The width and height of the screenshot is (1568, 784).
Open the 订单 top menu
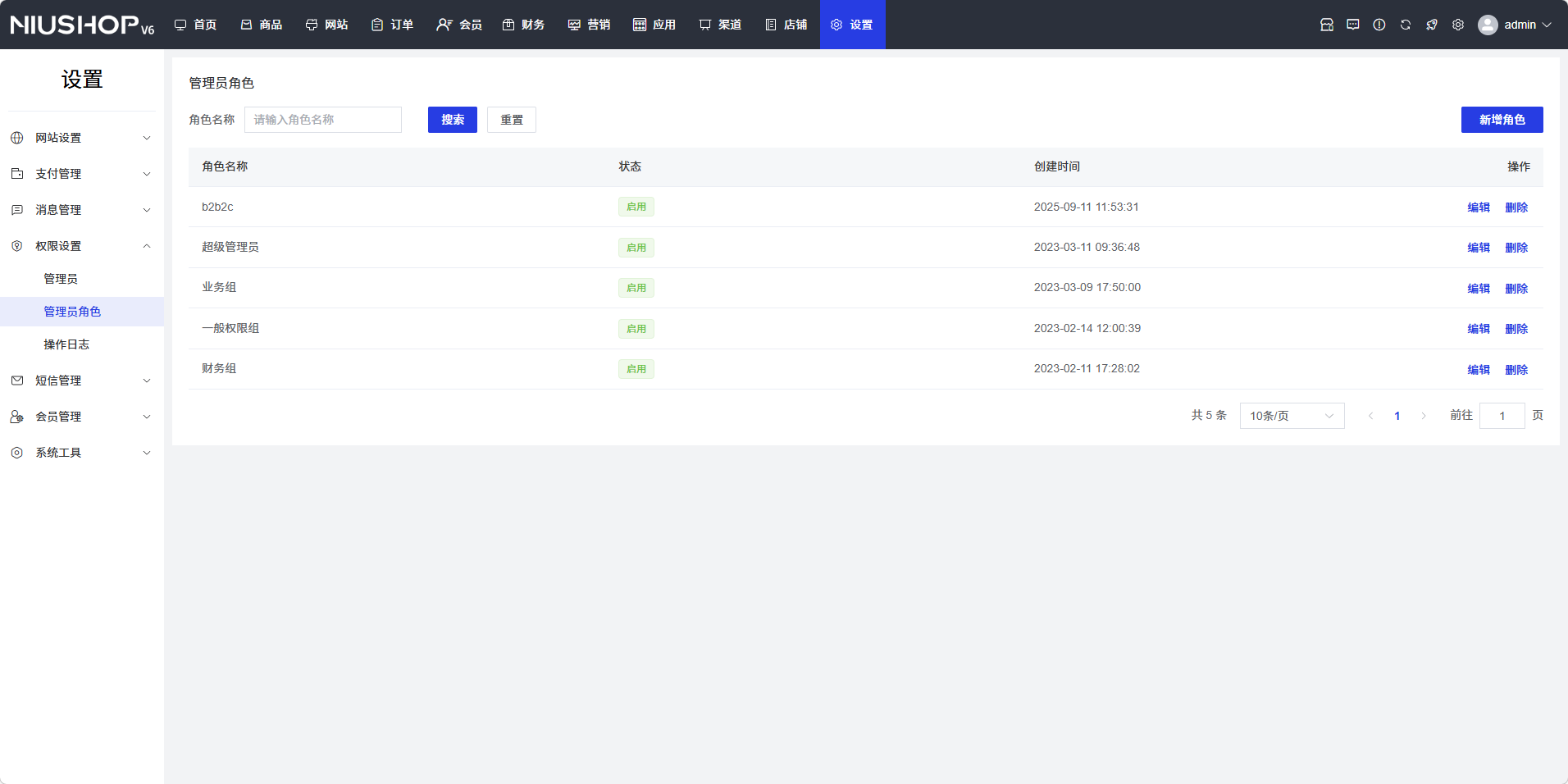pyautogui.click(x=392, y=25)
